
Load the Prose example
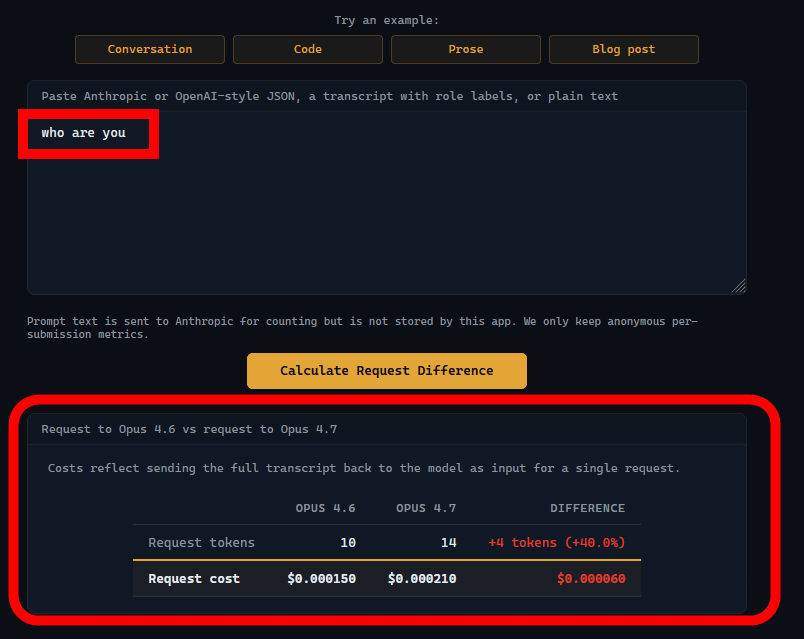(x=466, y=49)
